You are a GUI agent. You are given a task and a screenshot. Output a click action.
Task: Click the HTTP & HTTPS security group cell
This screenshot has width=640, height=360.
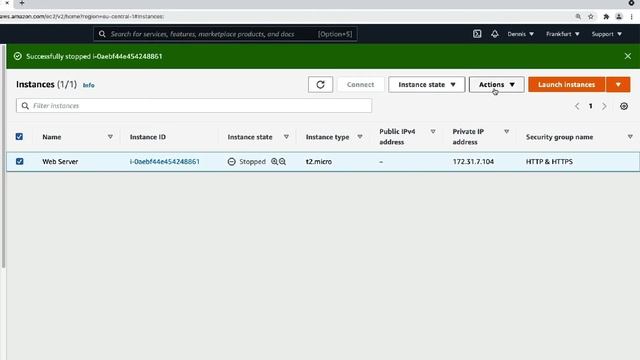pyautogui.click(x=549, y=162)
